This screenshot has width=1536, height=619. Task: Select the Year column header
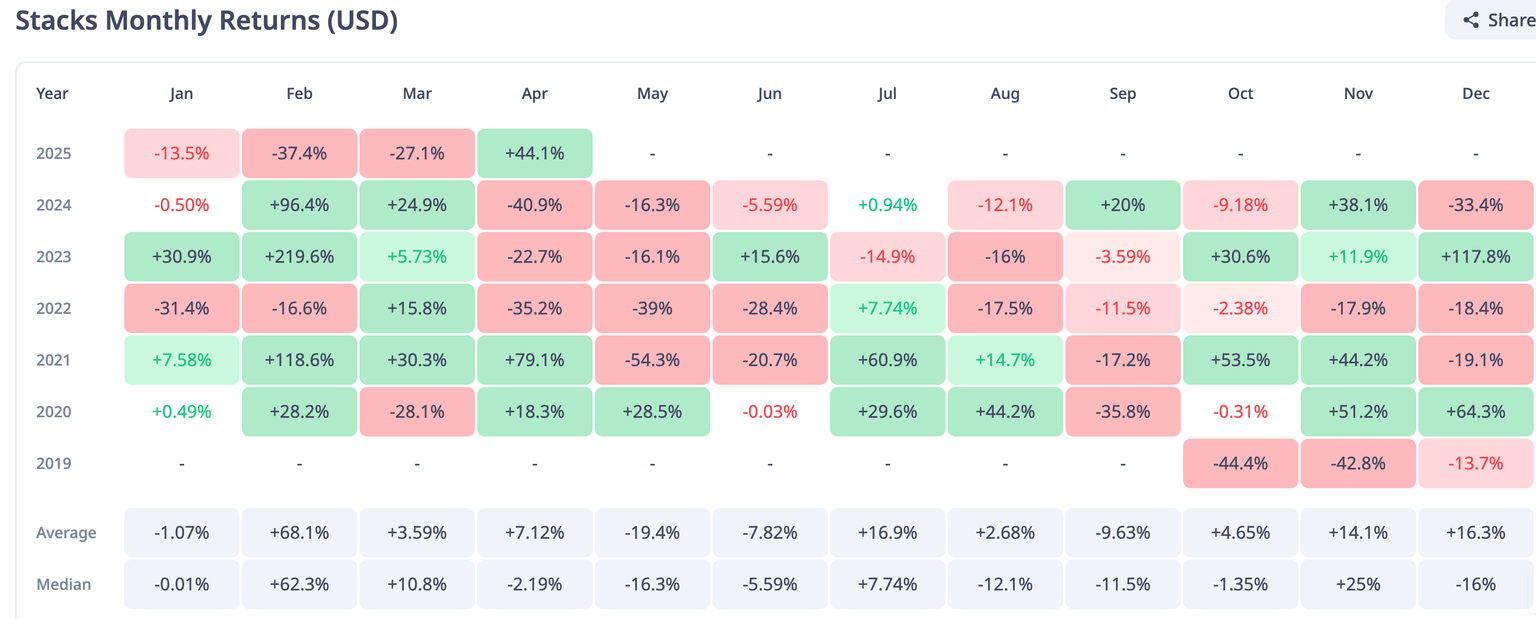(x=52, y=93)
